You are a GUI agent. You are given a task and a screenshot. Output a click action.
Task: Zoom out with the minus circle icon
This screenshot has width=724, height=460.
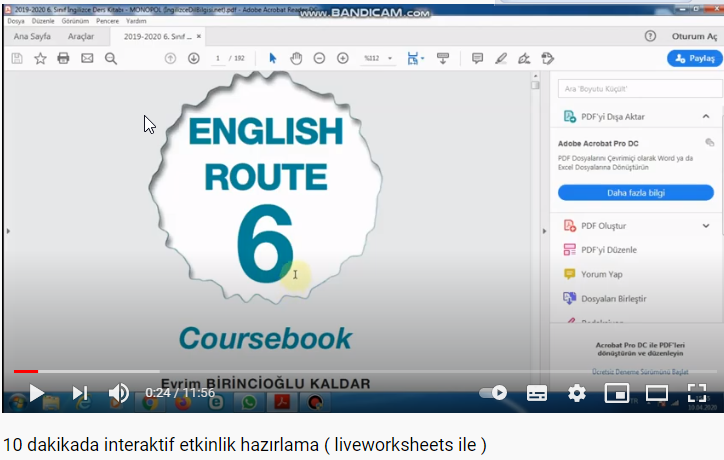tap(319, 58)
